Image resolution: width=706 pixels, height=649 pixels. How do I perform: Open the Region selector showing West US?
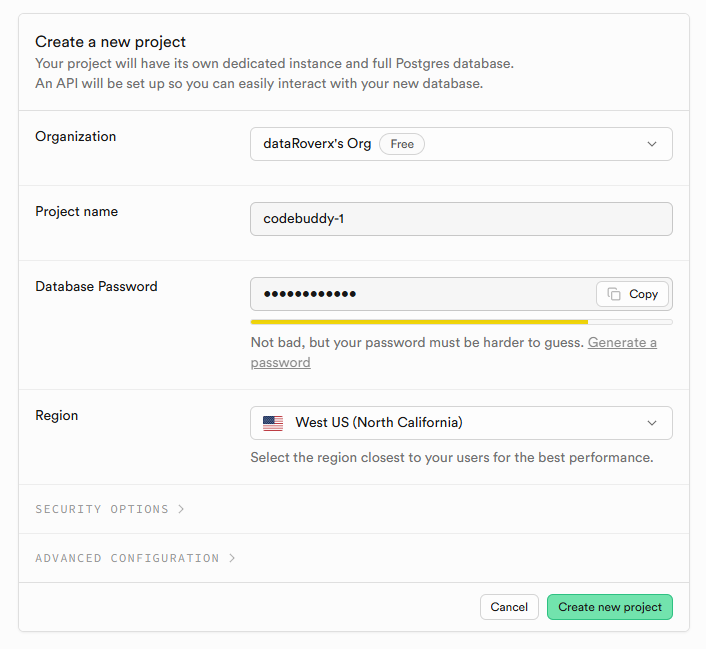click(460, 423)
